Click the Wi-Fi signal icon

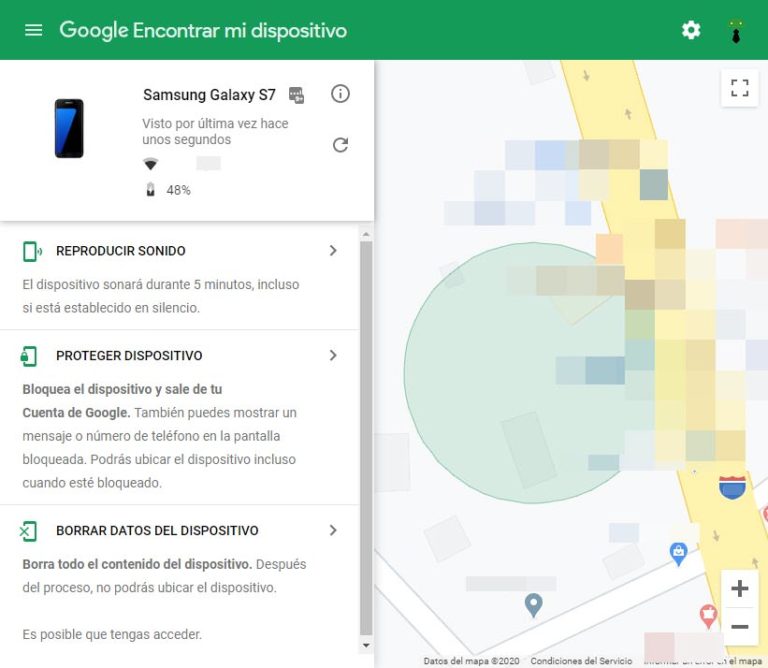click(150, 164)
